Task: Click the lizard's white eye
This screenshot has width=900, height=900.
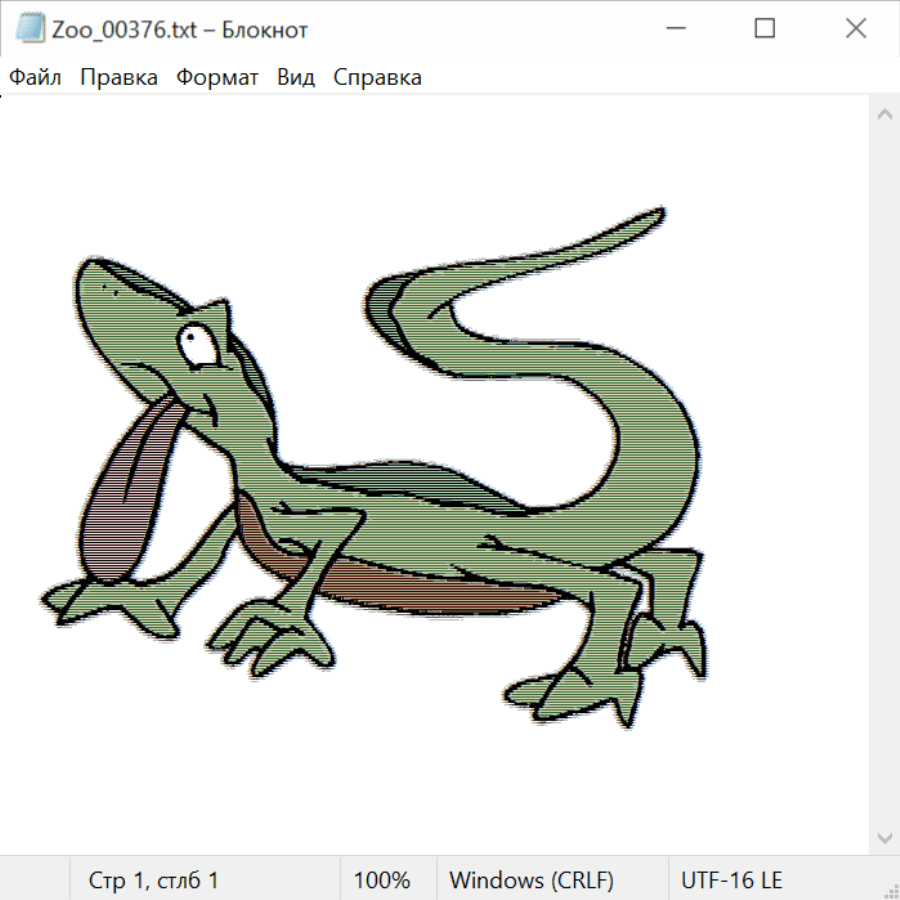Action: (x=195, y=344)
